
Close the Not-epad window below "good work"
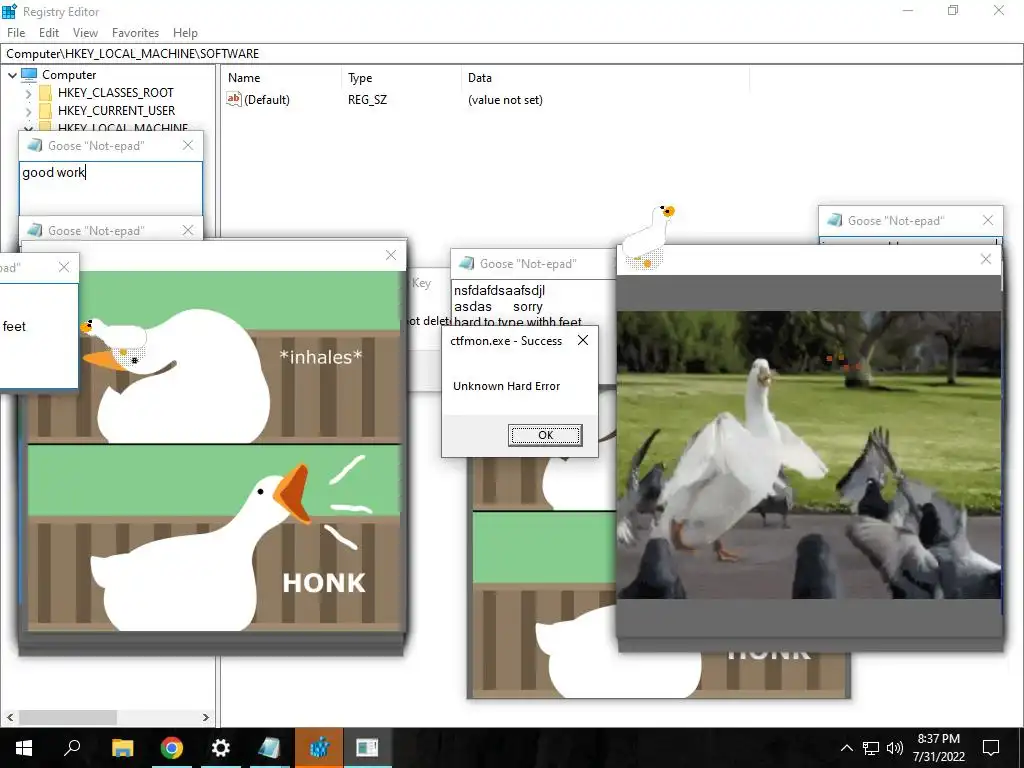188,230
